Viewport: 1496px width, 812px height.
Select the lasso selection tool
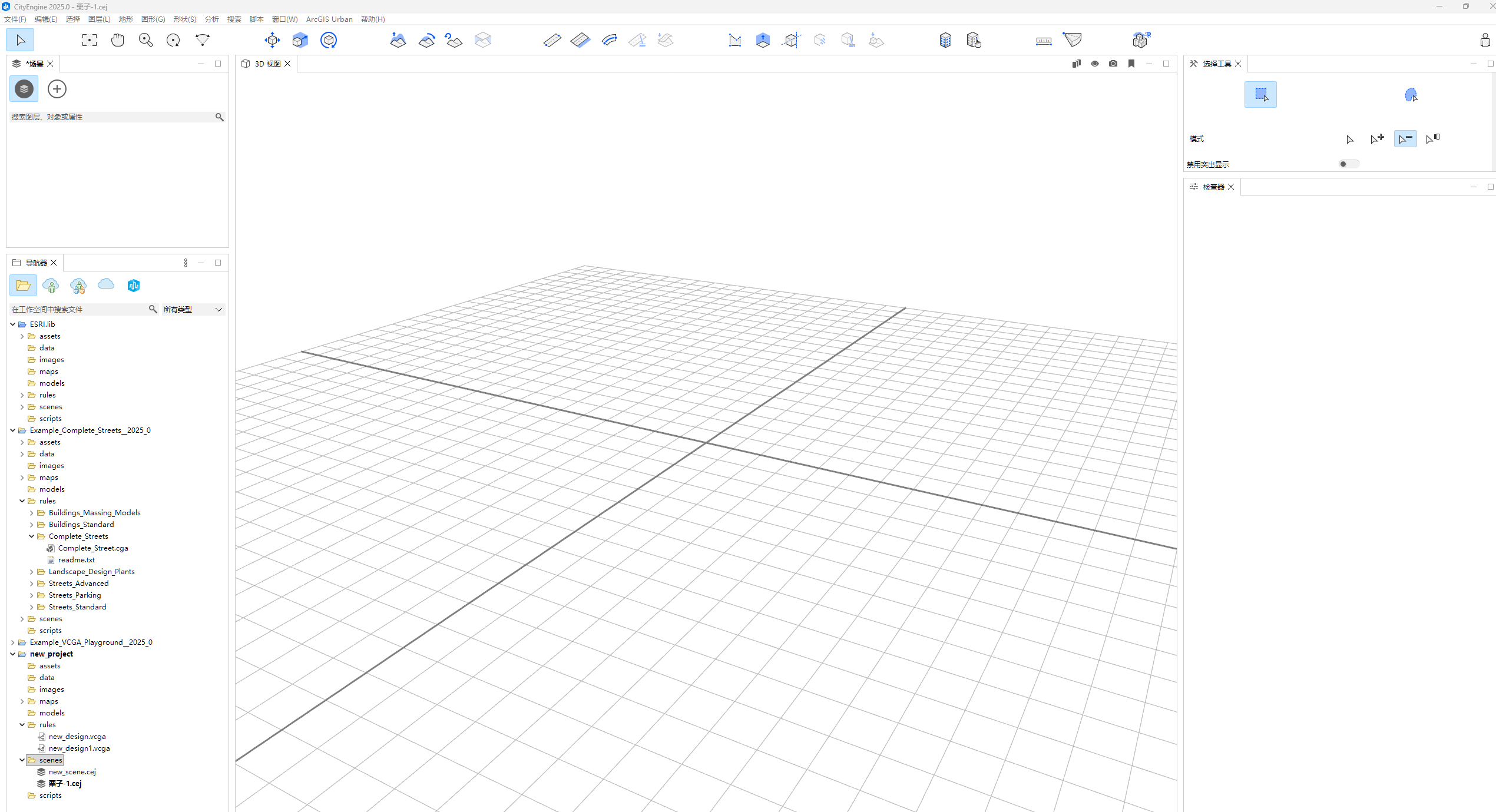click(1411, 95)
